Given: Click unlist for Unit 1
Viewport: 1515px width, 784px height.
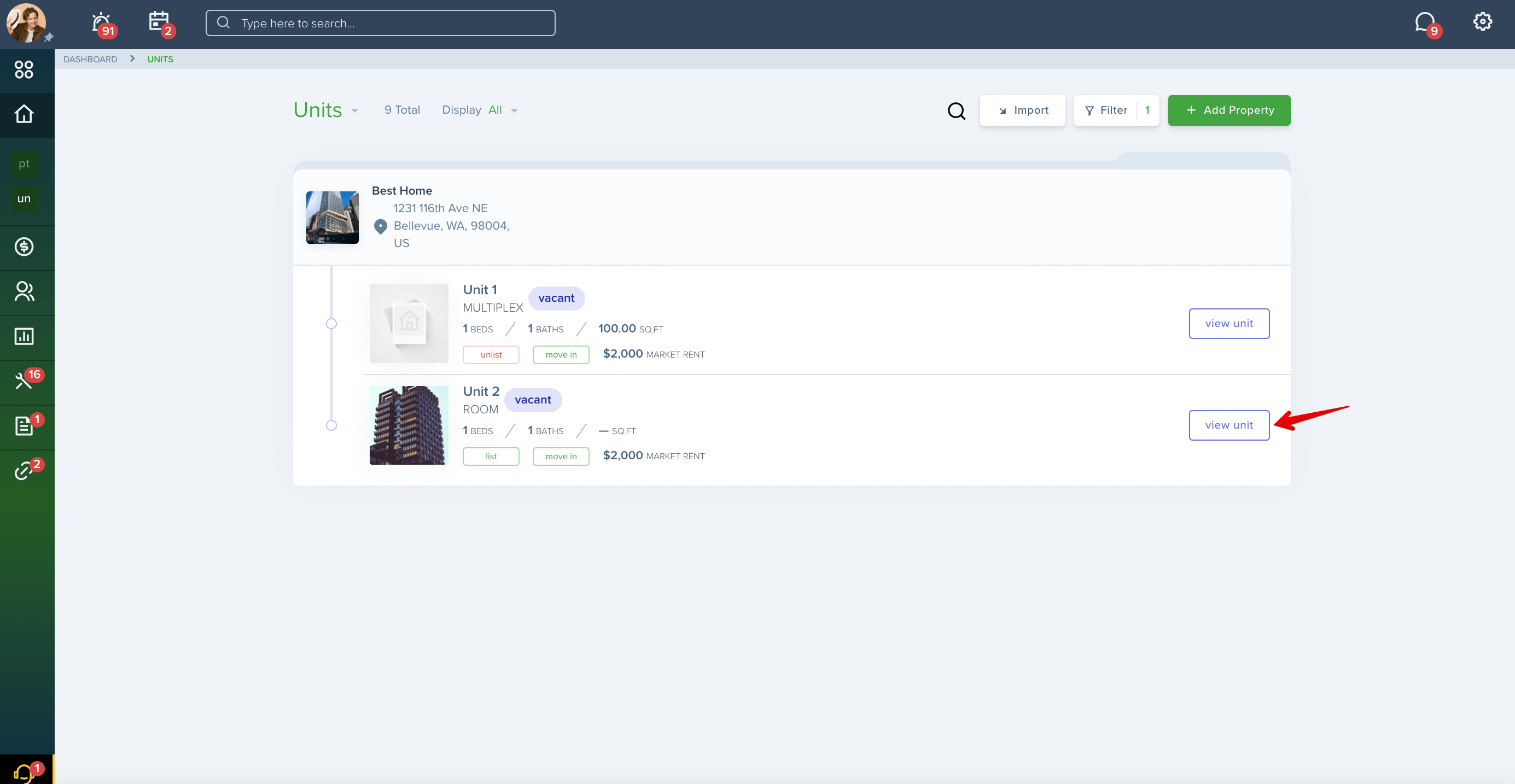Looking at the screenshot, I should click(491, 355).
